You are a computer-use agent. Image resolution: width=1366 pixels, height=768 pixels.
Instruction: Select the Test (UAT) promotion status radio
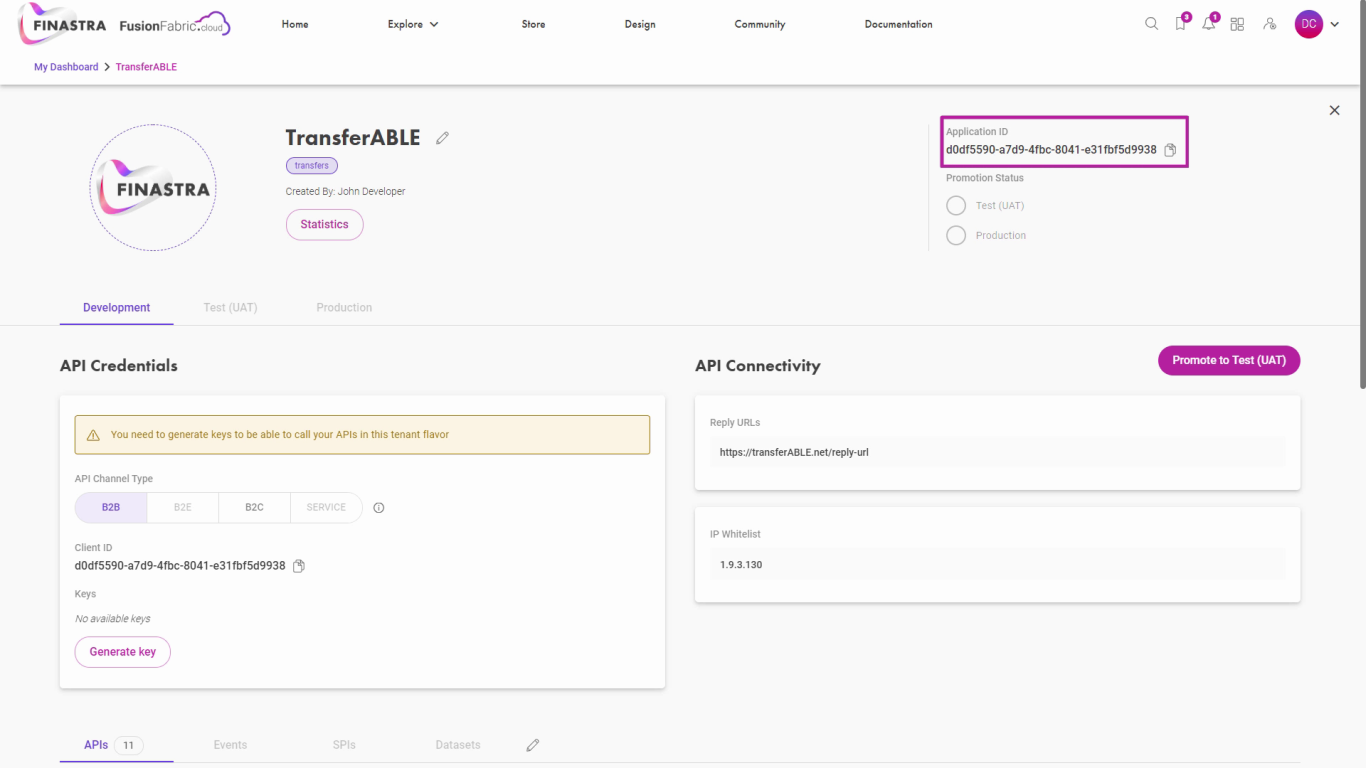pos(956,206)
